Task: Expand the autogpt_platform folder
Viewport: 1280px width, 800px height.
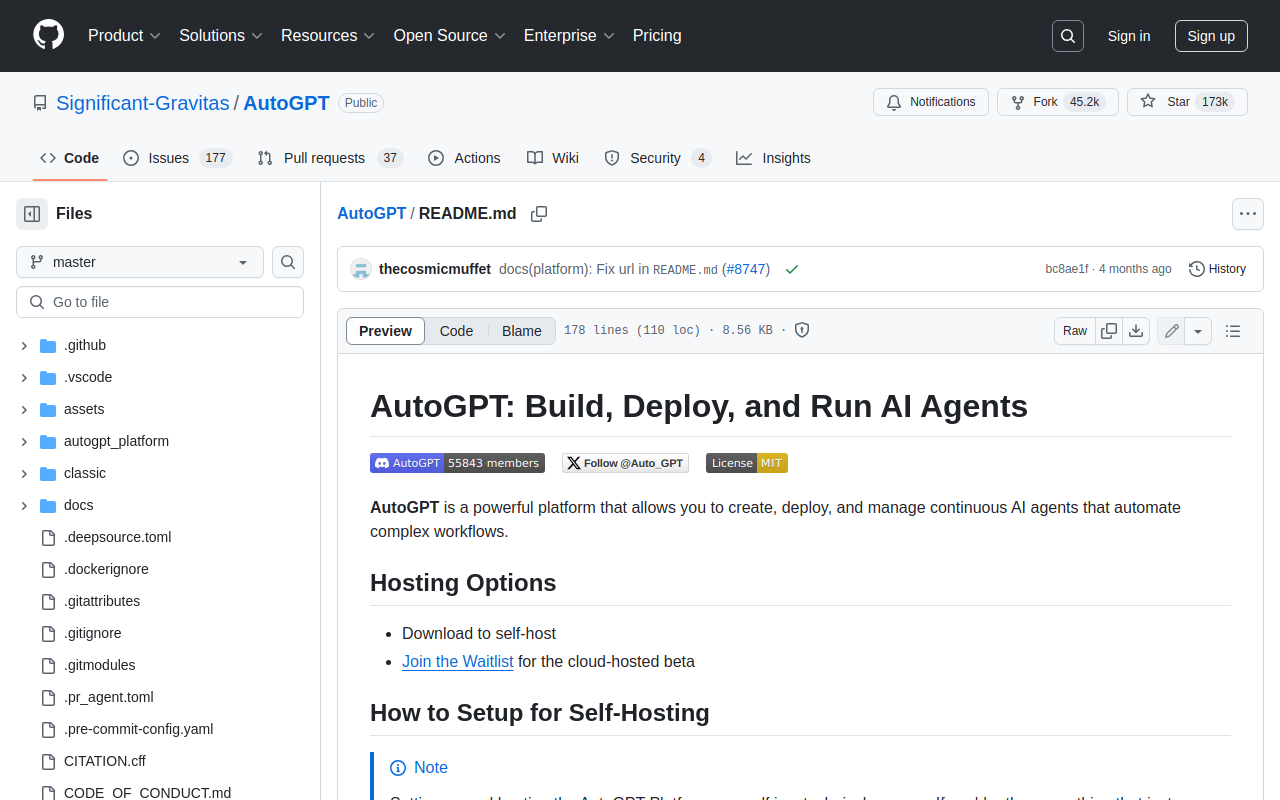Action: 24,441
